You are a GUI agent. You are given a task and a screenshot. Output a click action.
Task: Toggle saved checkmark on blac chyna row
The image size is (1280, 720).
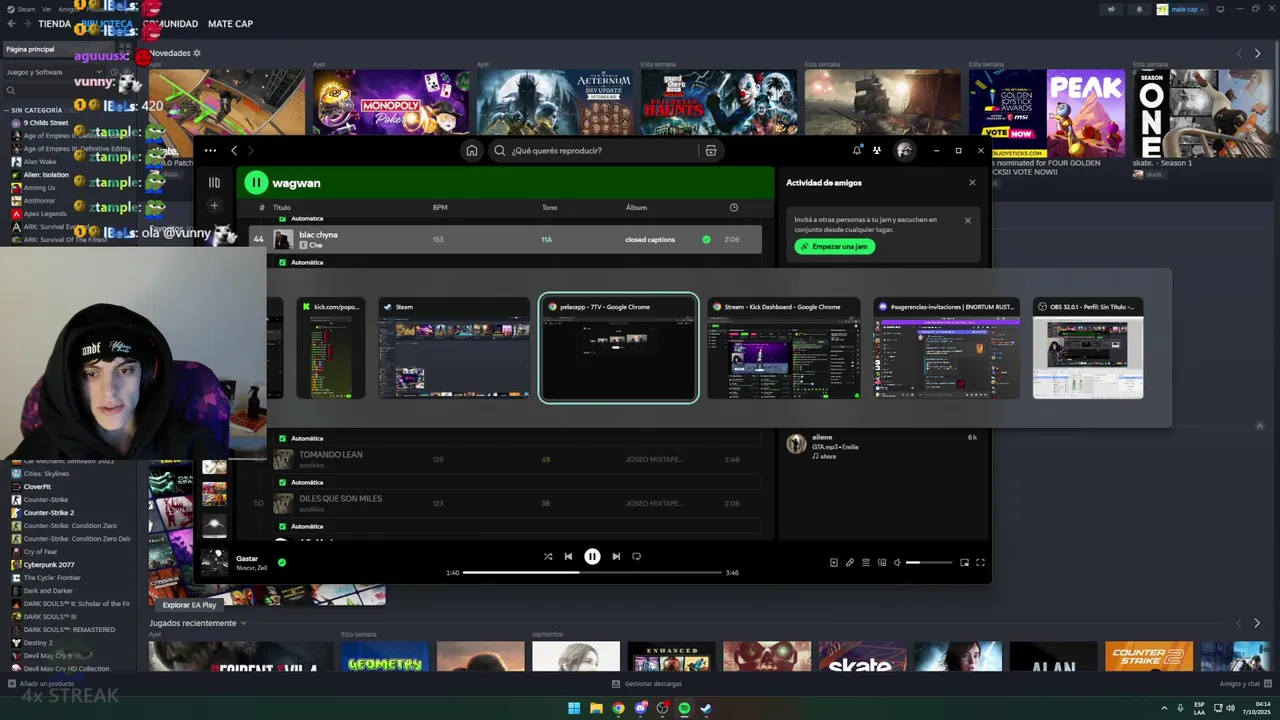[x=707, y=240]
